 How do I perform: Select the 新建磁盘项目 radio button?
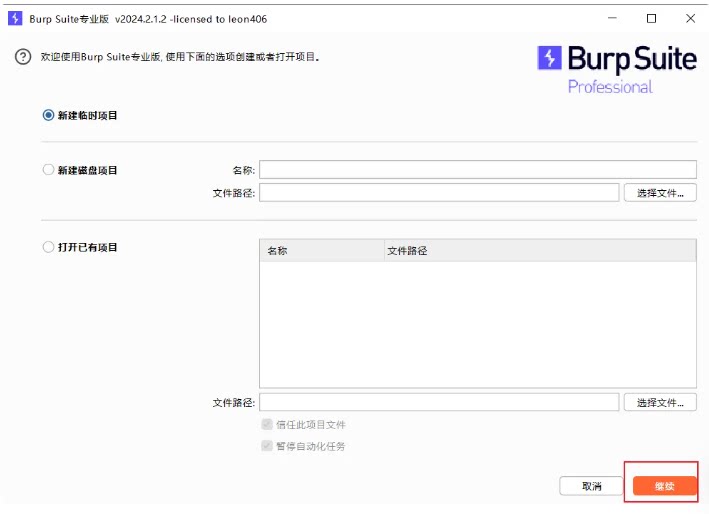point(48,170)
